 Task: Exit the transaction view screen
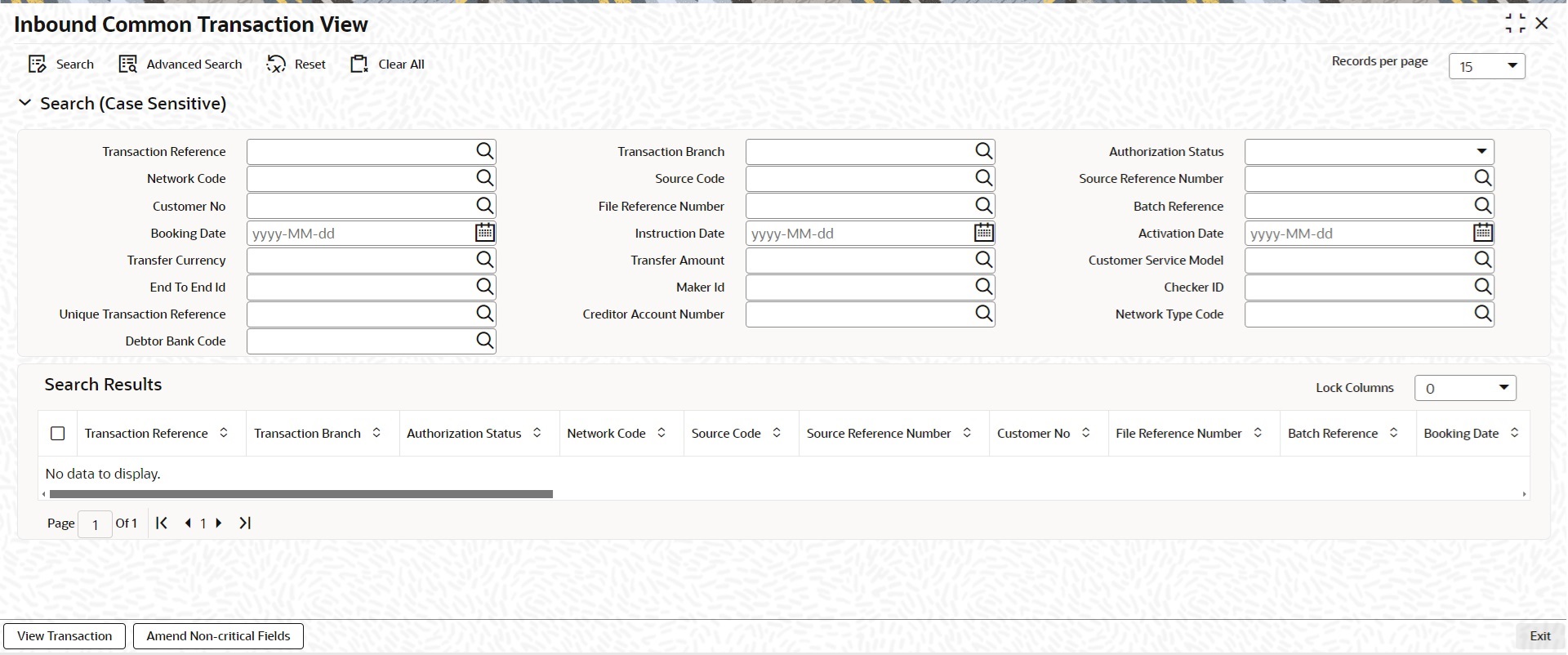pos(1540,636)
